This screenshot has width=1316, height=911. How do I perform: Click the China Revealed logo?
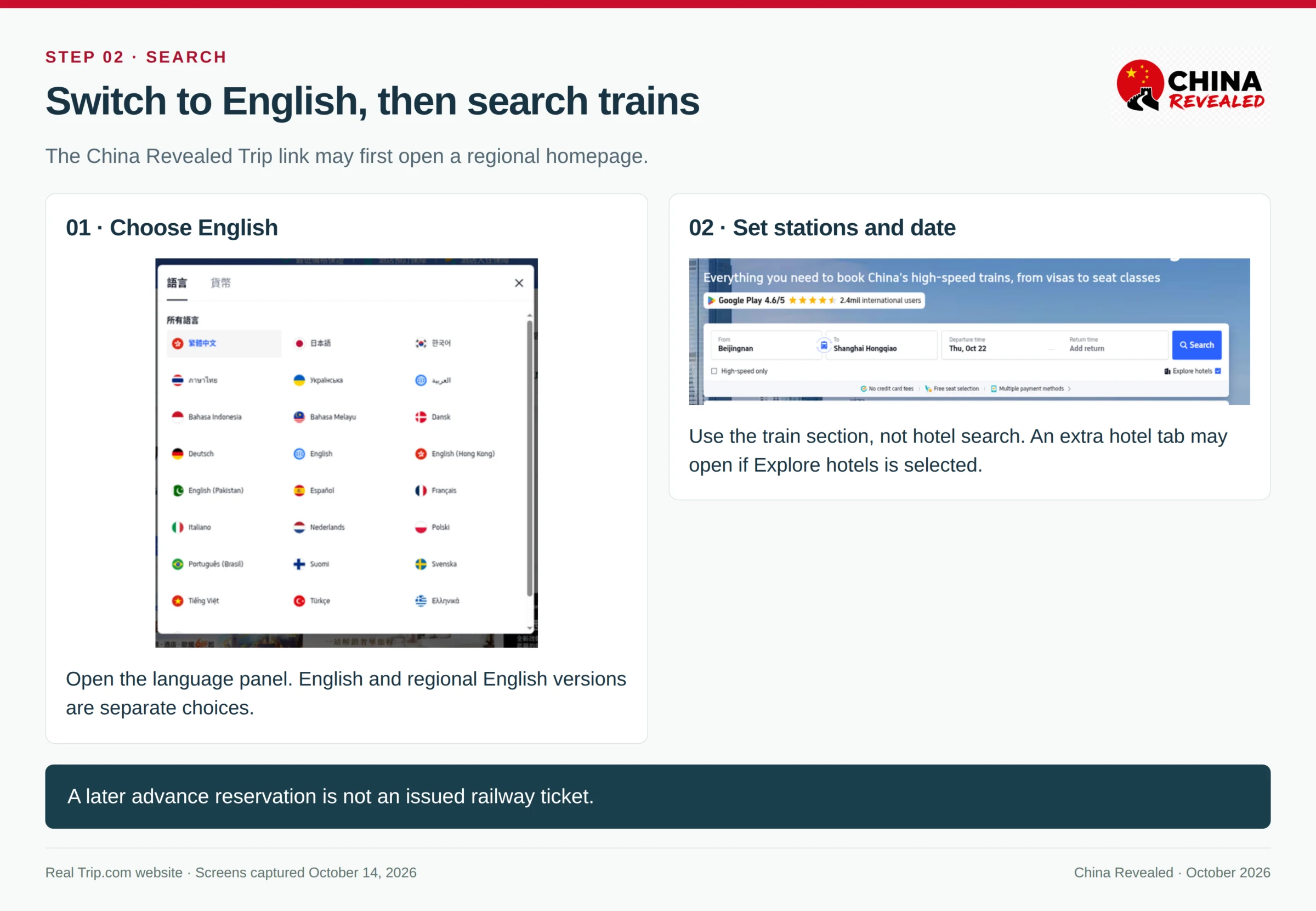1190,86
